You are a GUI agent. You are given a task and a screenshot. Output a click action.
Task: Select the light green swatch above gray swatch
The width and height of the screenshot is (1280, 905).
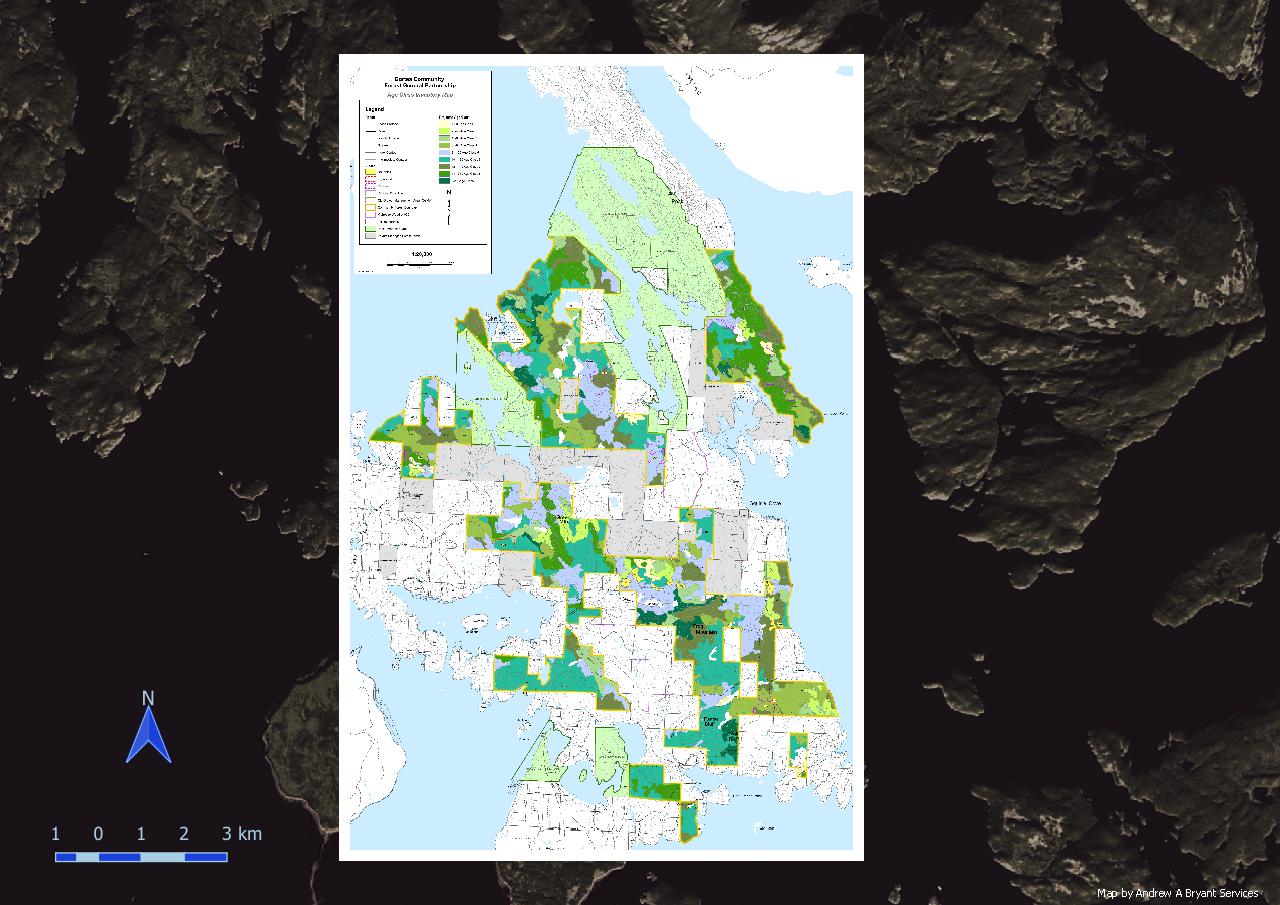(x=369, y=228)
